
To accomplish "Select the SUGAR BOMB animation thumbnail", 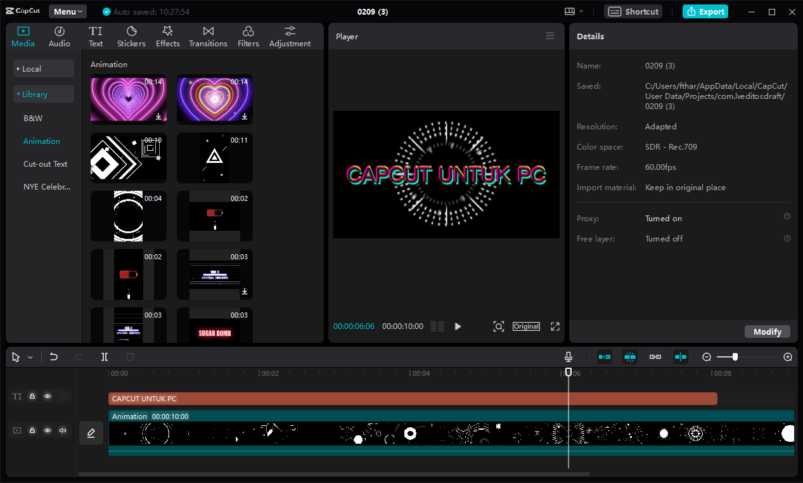I will click(x=215, y=325).
